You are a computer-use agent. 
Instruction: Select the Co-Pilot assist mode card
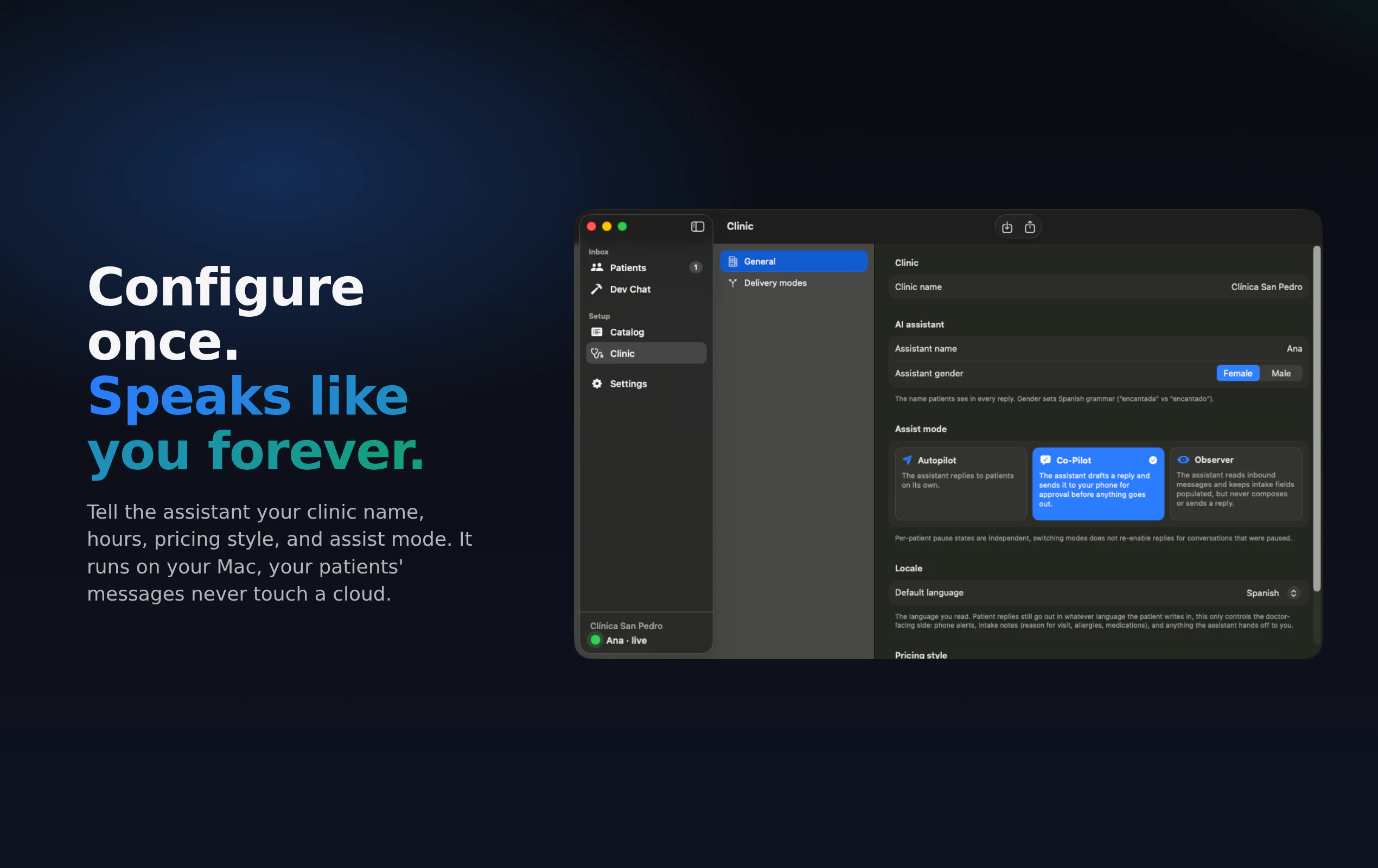pos(1098,483)
